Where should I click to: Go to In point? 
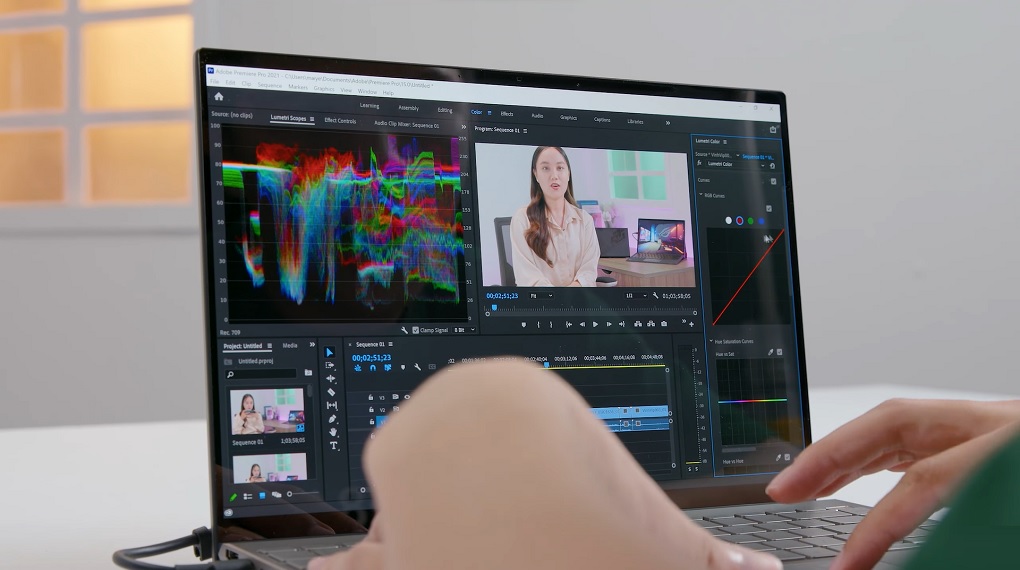coord(569,324)
